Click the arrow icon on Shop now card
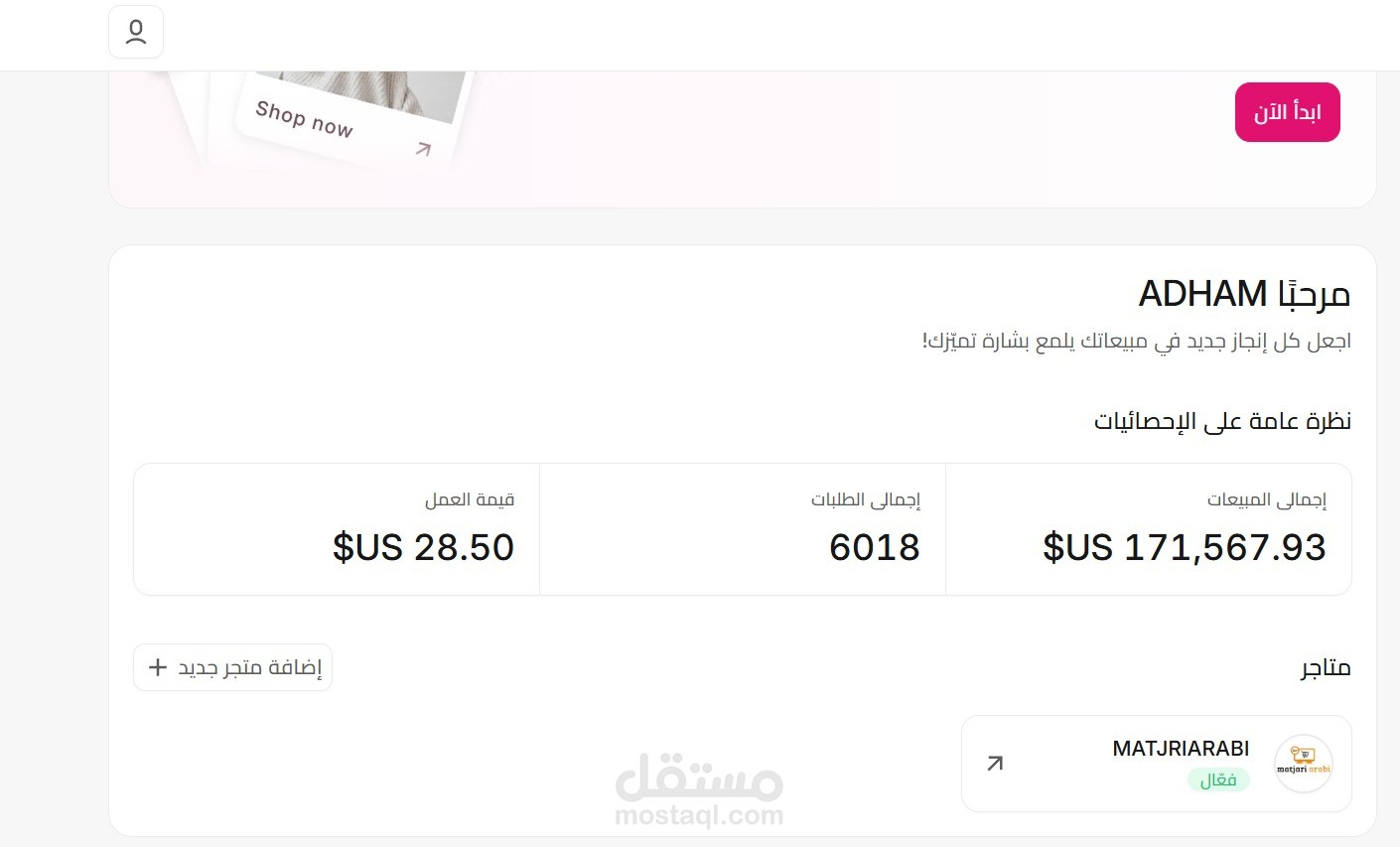This screenshot has width=1400, height=847. pos(424,149)
